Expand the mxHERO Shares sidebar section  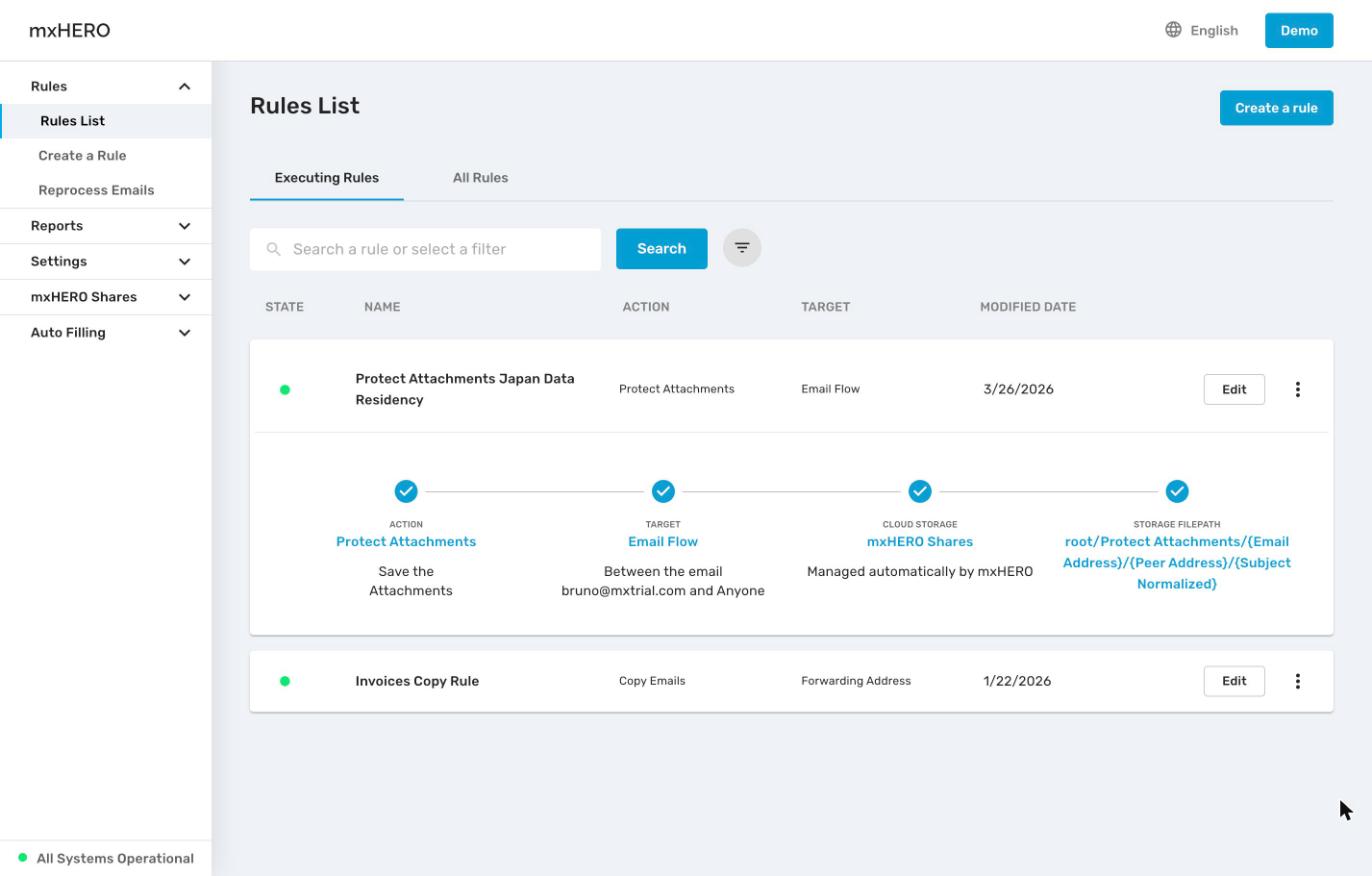pyautogui.click(x=184, y=297)
